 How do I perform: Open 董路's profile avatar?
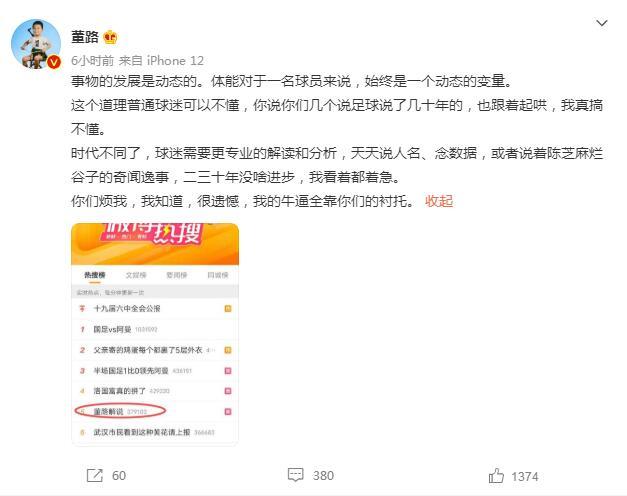click(36, 44)
